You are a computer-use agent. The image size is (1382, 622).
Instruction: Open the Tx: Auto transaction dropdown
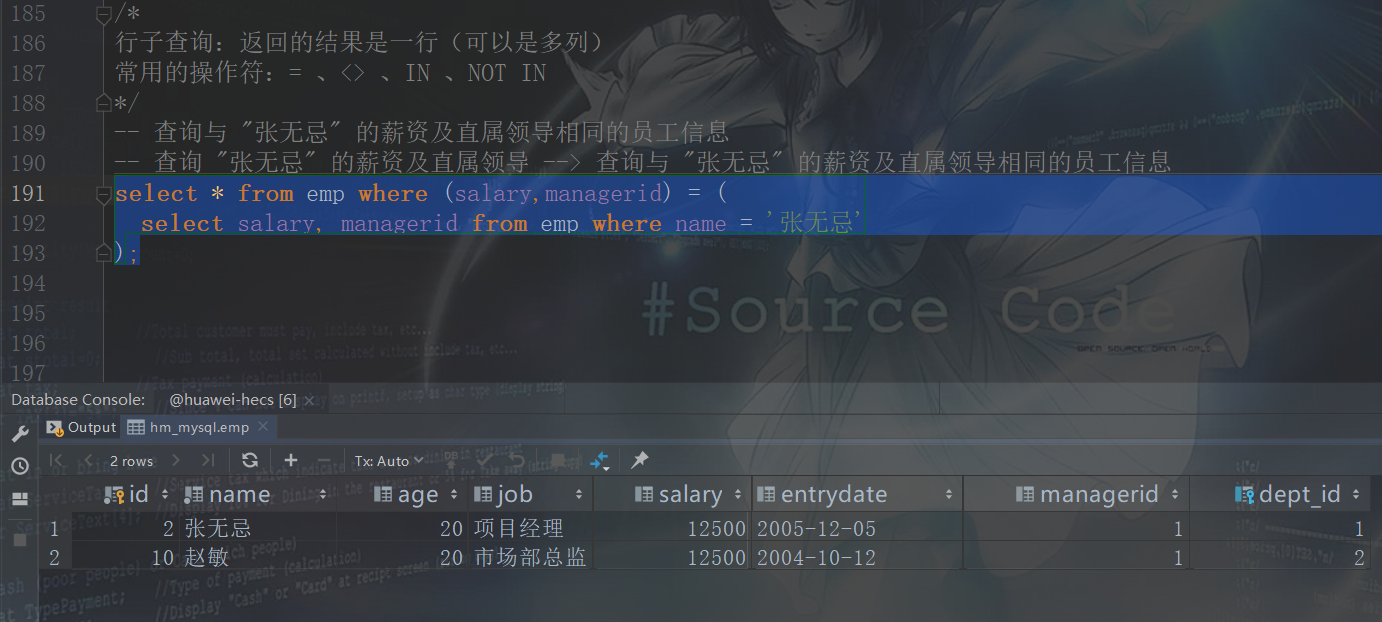tap(387, 461)
